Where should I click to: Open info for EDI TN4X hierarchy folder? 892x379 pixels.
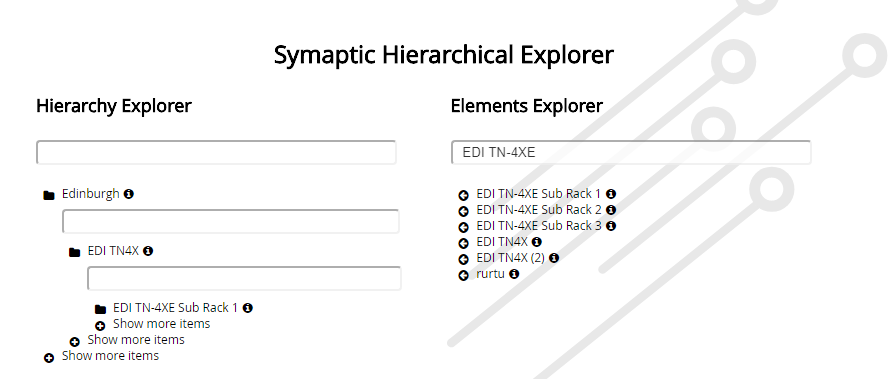[148, 251]
